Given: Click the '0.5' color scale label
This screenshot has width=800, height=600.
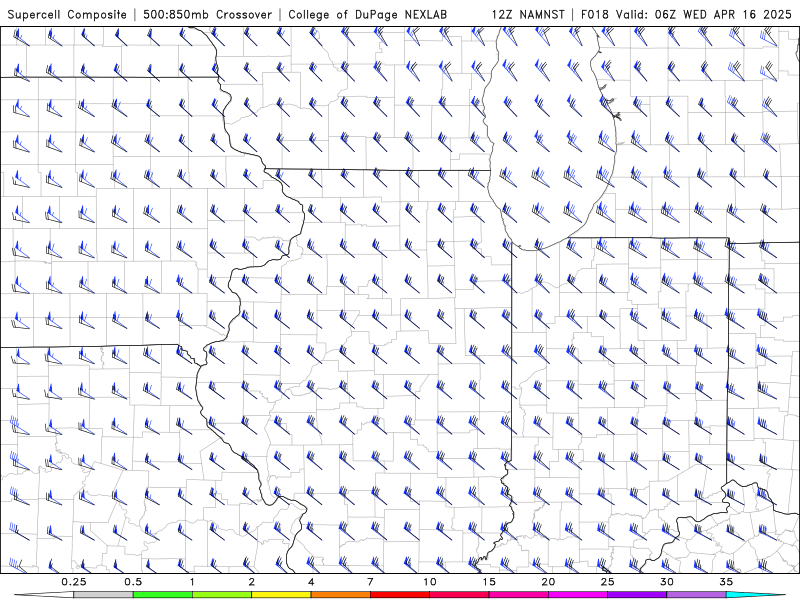Looking at the screenshot, I should point(133,582).
